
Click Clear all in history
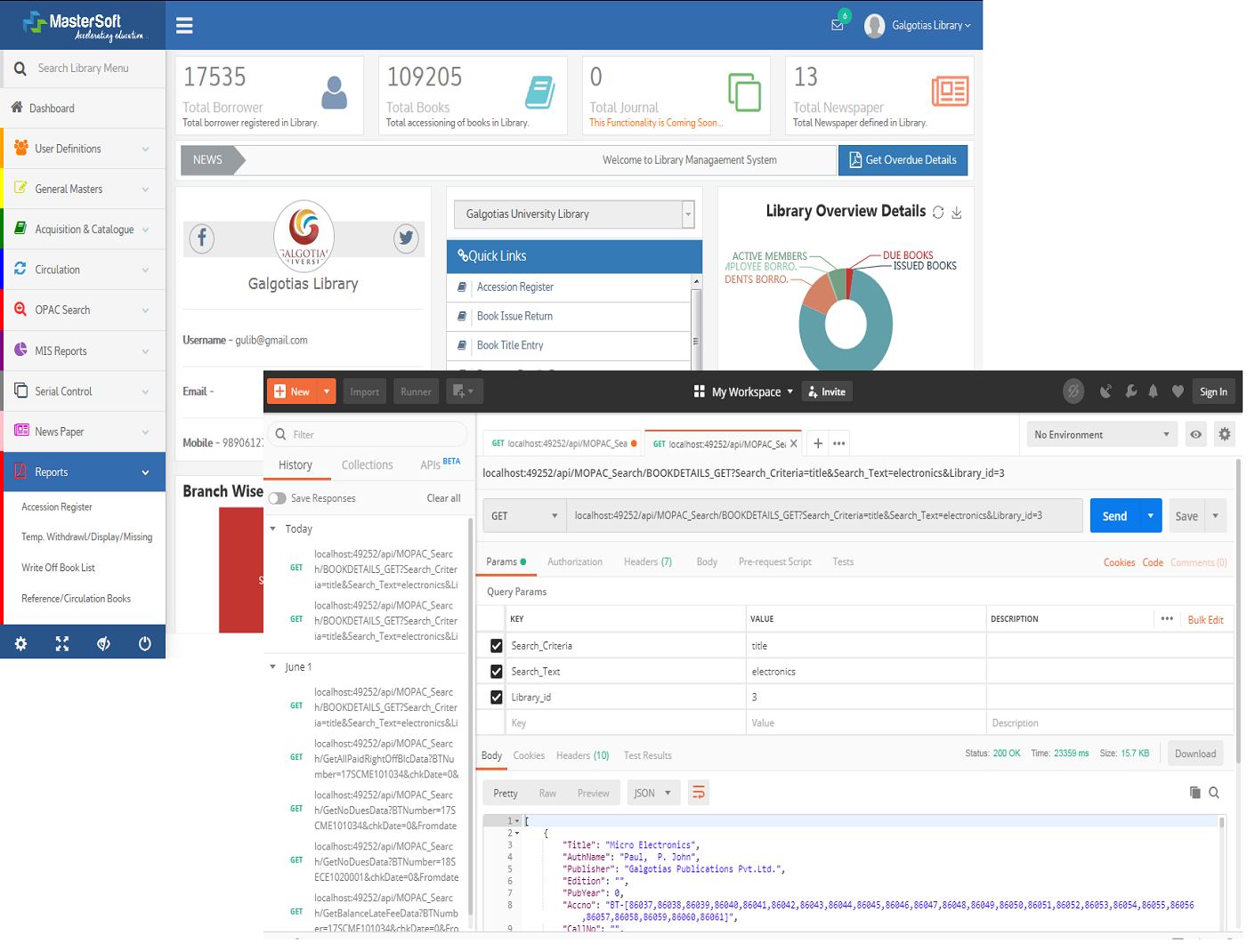443,498
